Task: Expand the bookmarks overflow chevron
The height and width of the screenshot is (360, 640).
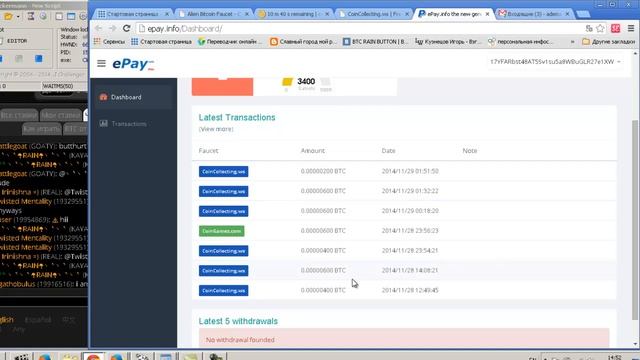Action: click(x=572, y=42)
